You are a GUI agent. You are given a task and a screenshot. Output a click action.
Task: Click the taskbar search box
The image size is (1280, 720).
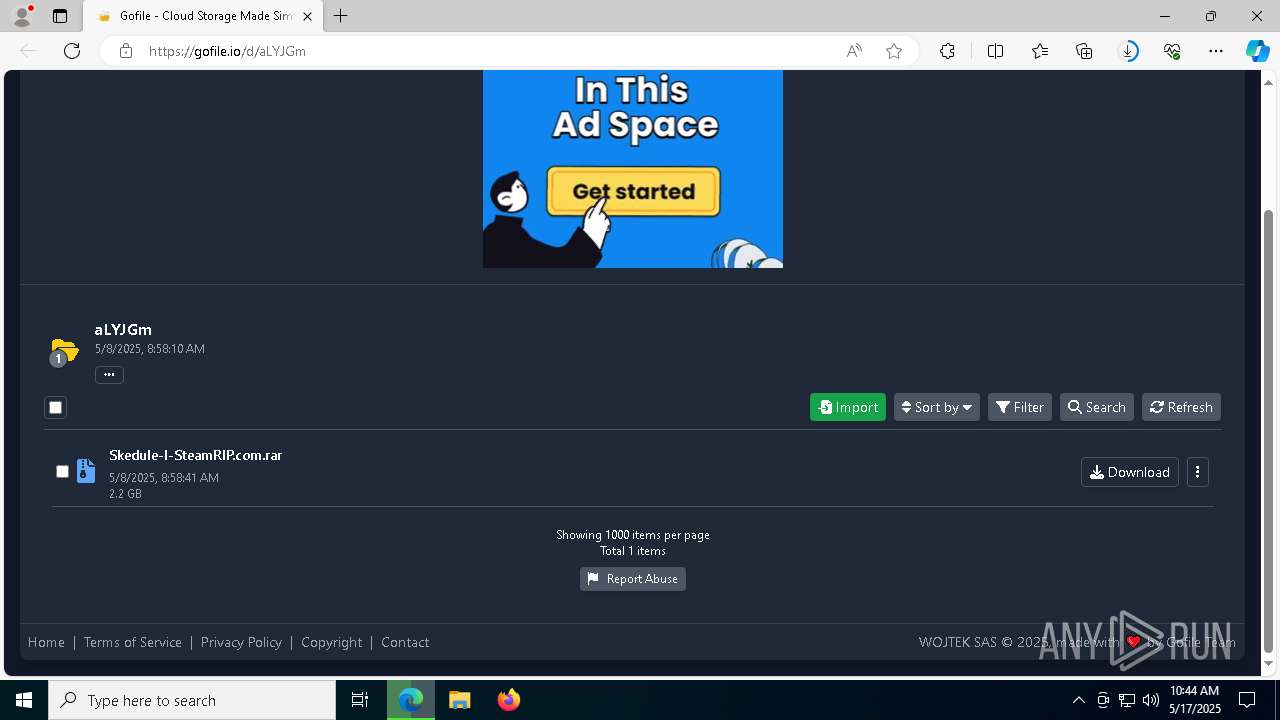[x=192, y=700]
